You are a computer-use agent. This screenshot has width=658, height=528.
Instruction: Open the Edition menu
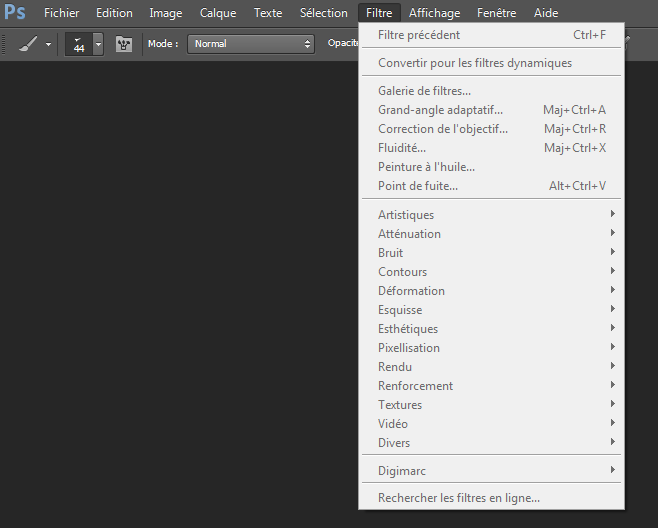point(114,13)
